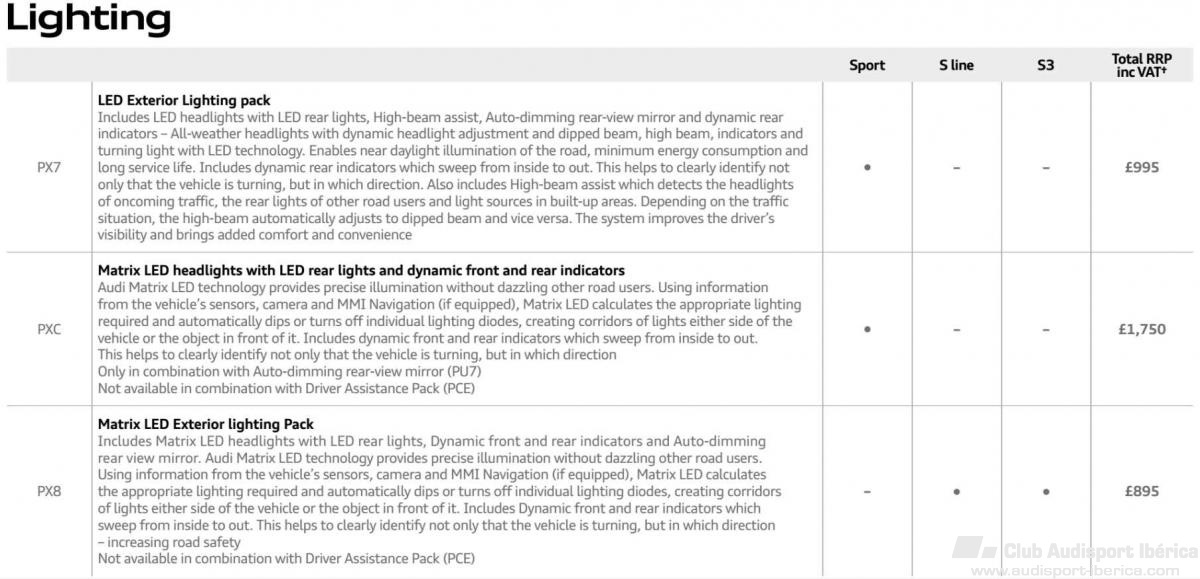The height and width of the screenshot is (579, 1200).
Task: Select the S3 column header
Action: coord(1046,65)
